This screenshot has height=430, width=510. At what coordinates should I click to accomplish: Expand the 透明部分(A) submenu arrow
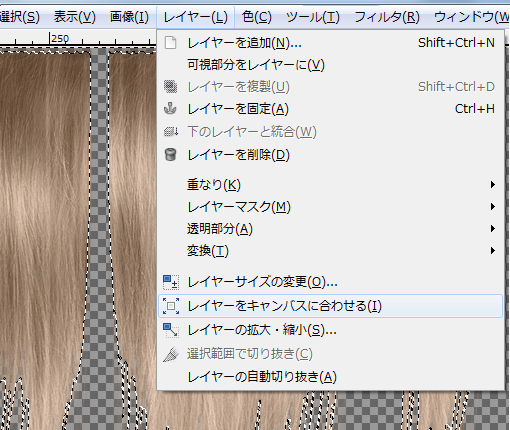click(x=492, y=229)
